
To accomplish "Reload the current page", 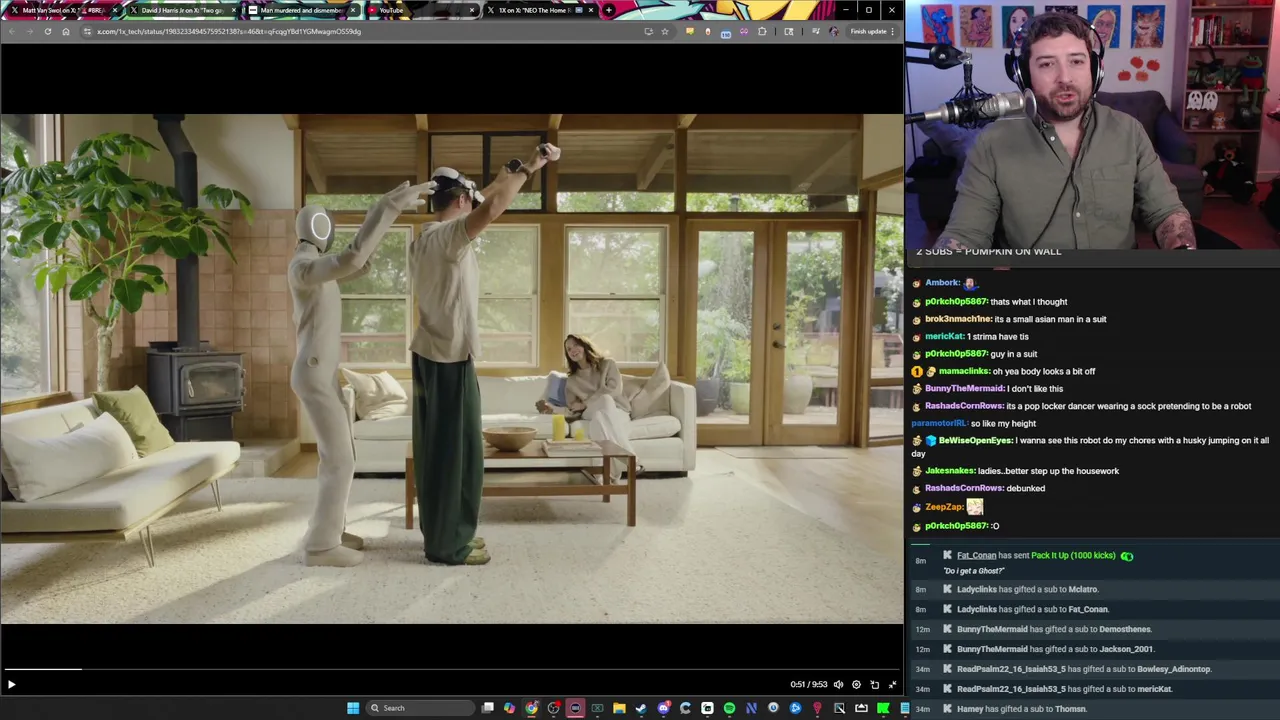I will (47, 31).
